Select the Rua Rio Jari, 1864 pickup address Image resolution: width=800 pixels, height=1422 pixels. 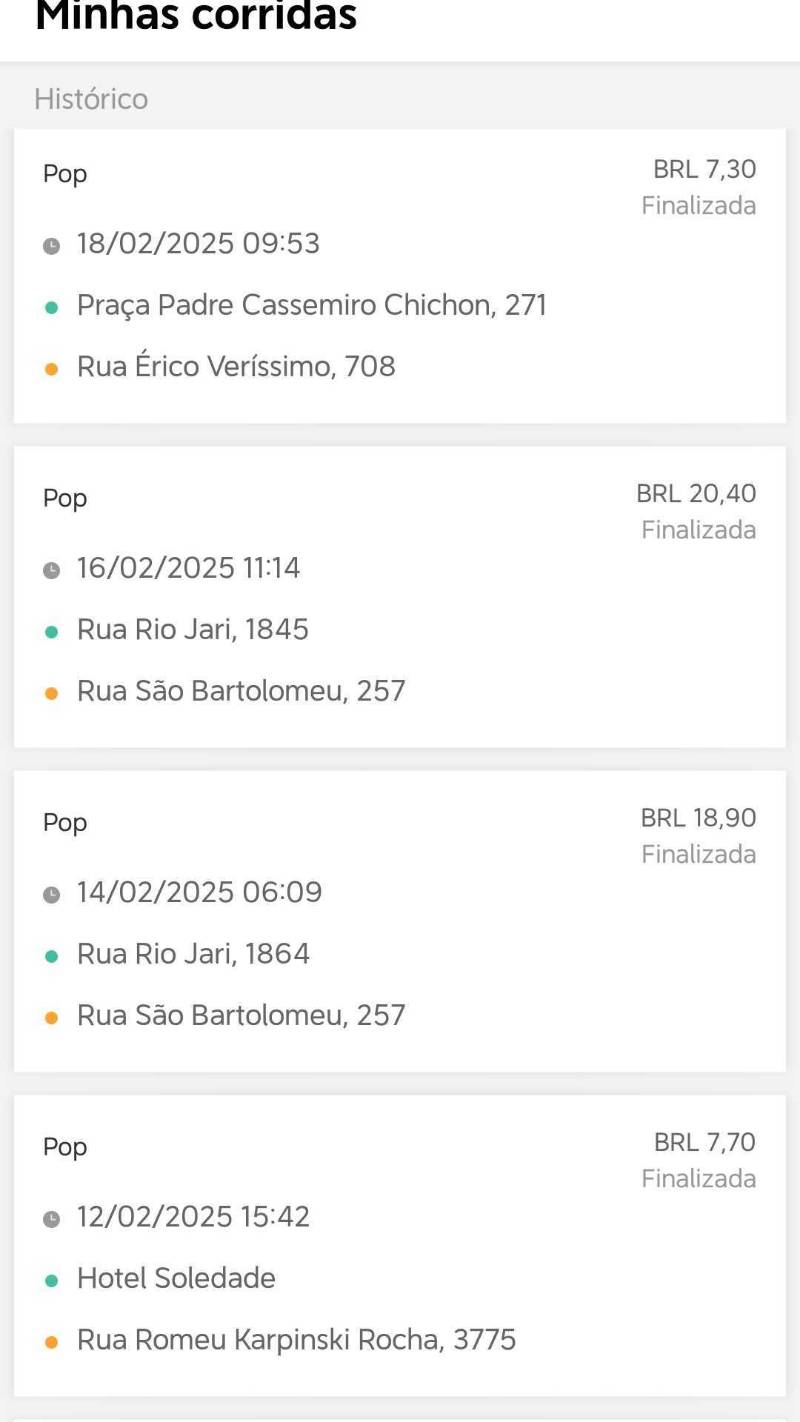[193, 954]
